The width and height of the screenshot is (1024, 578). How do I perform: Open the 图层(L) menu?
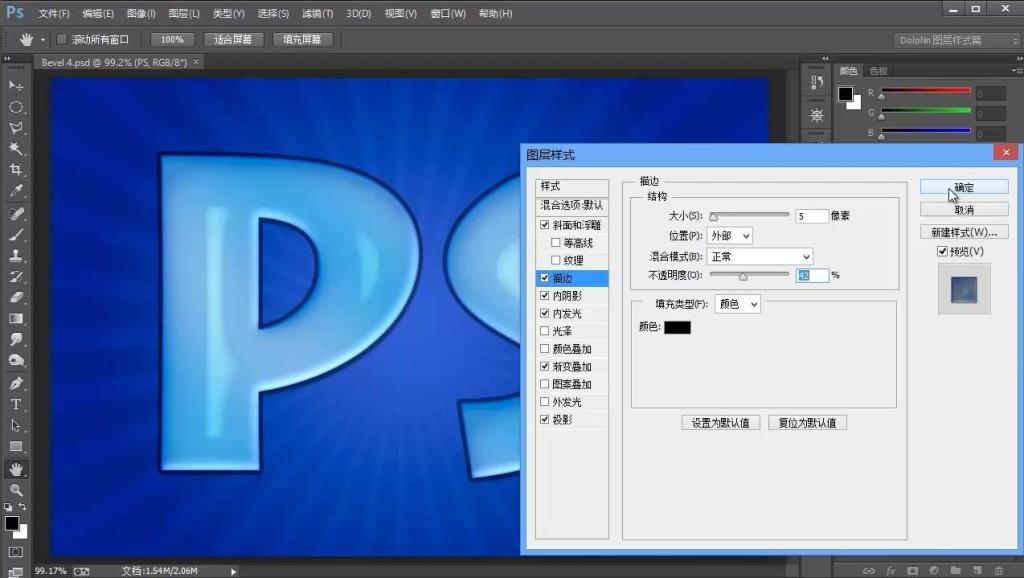click(184, 13)
